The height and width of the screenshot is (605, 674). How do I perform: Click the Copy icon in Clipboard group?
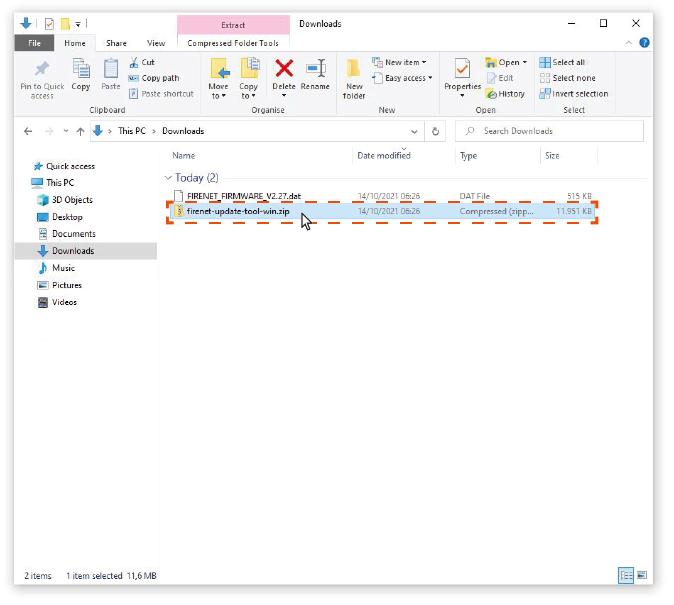tap(81, 69)
